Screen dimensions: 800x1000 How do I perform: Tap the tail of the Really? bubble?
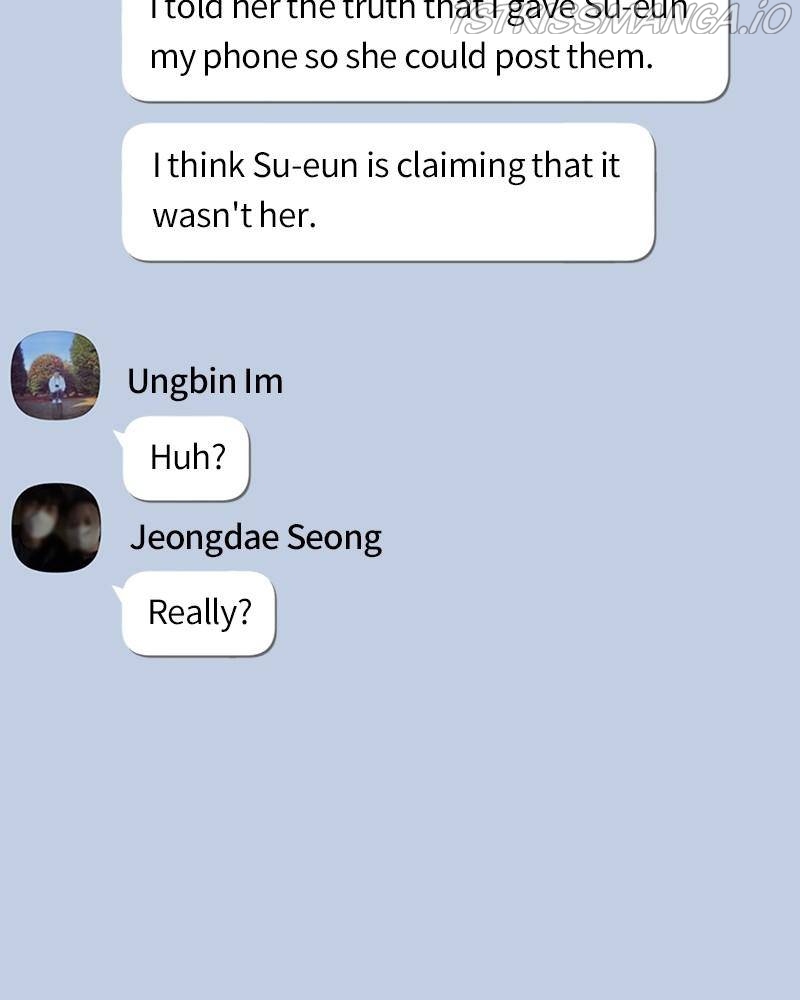point(119,593)
